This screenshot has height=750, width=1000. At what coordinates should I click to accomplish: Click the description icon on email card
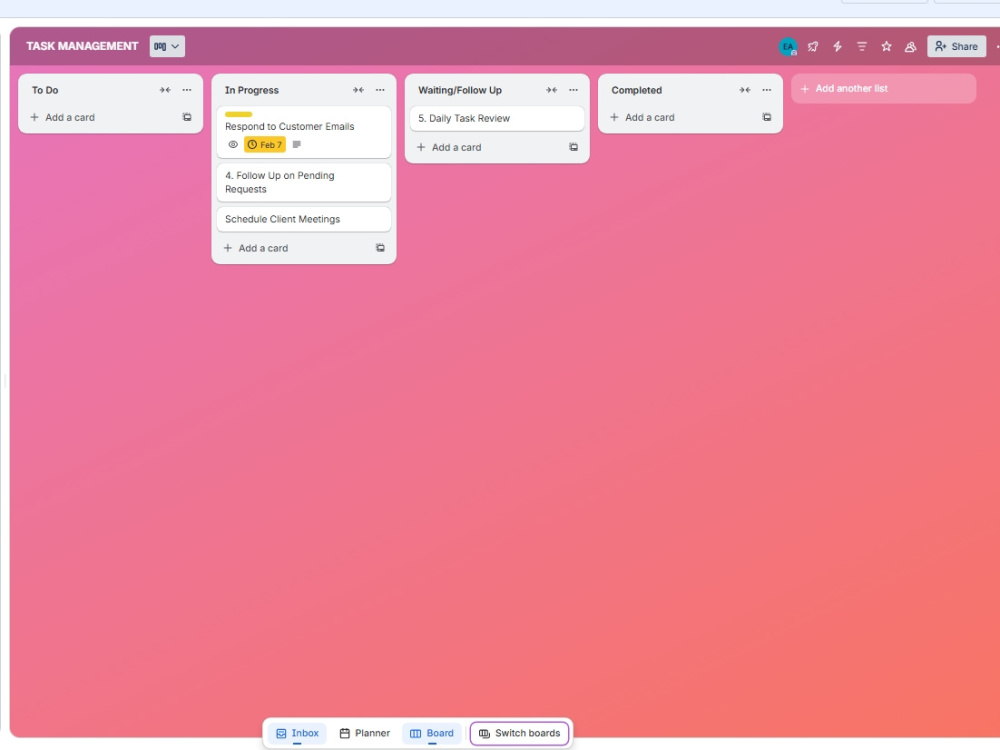[x=297, y=145]
